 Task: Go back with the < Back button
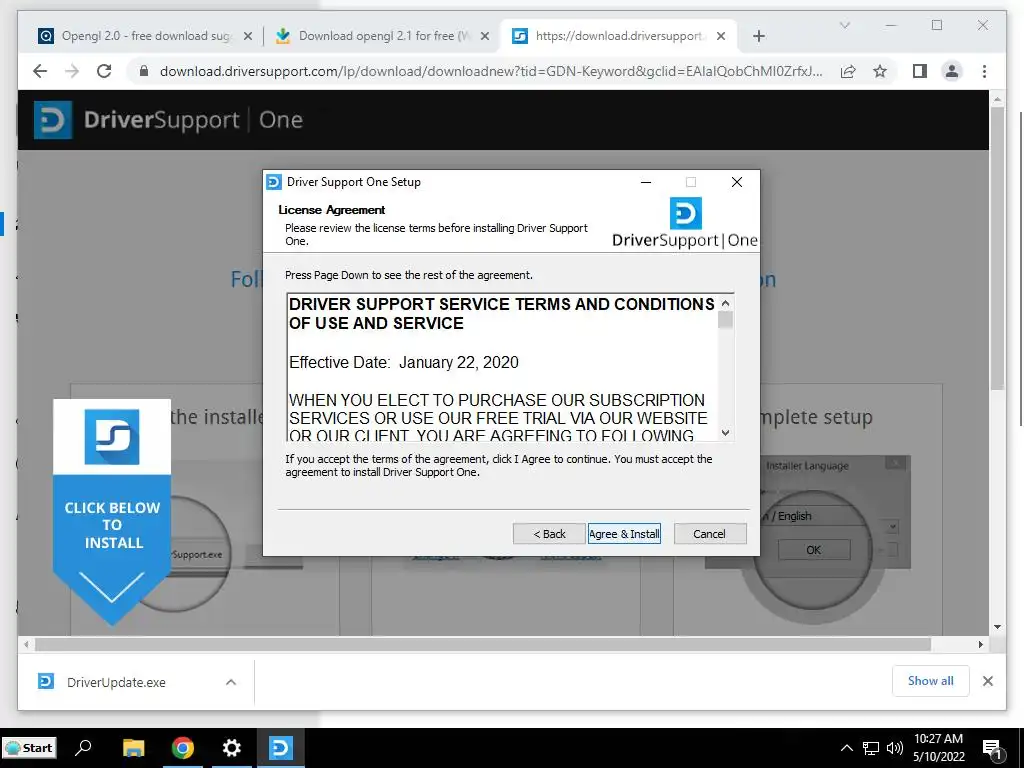(549, 534)
